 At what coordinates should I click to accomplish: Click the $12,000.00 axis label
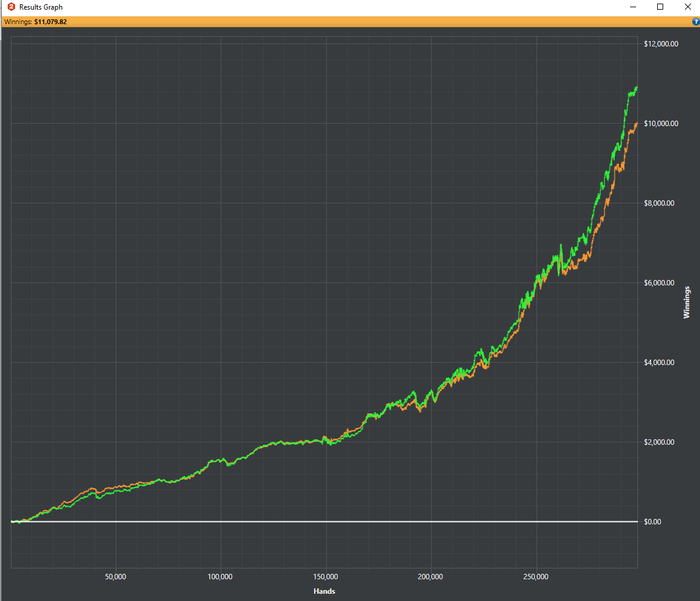tap(661, 44)
